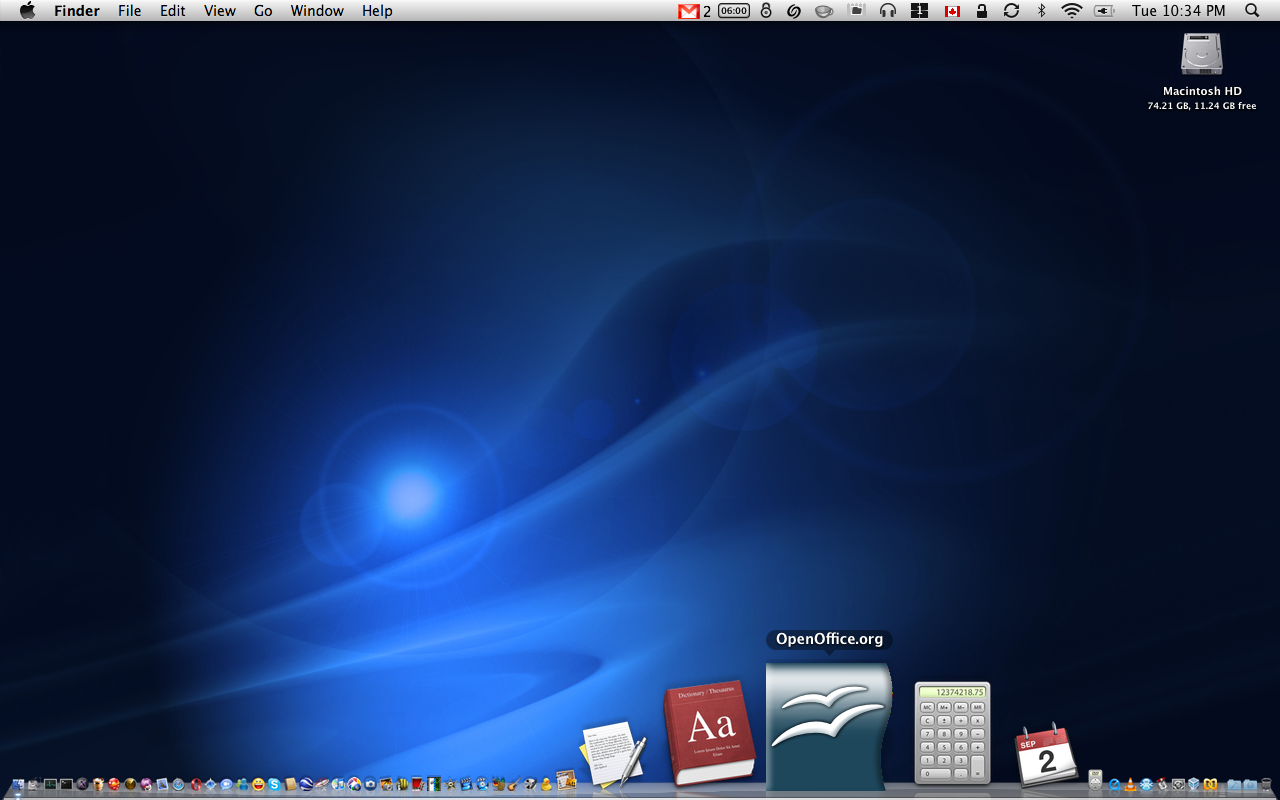Open Spotlight search magnifier
Image resolution: width=1280 pixels, height=800 pixels.
(1252, 11)
